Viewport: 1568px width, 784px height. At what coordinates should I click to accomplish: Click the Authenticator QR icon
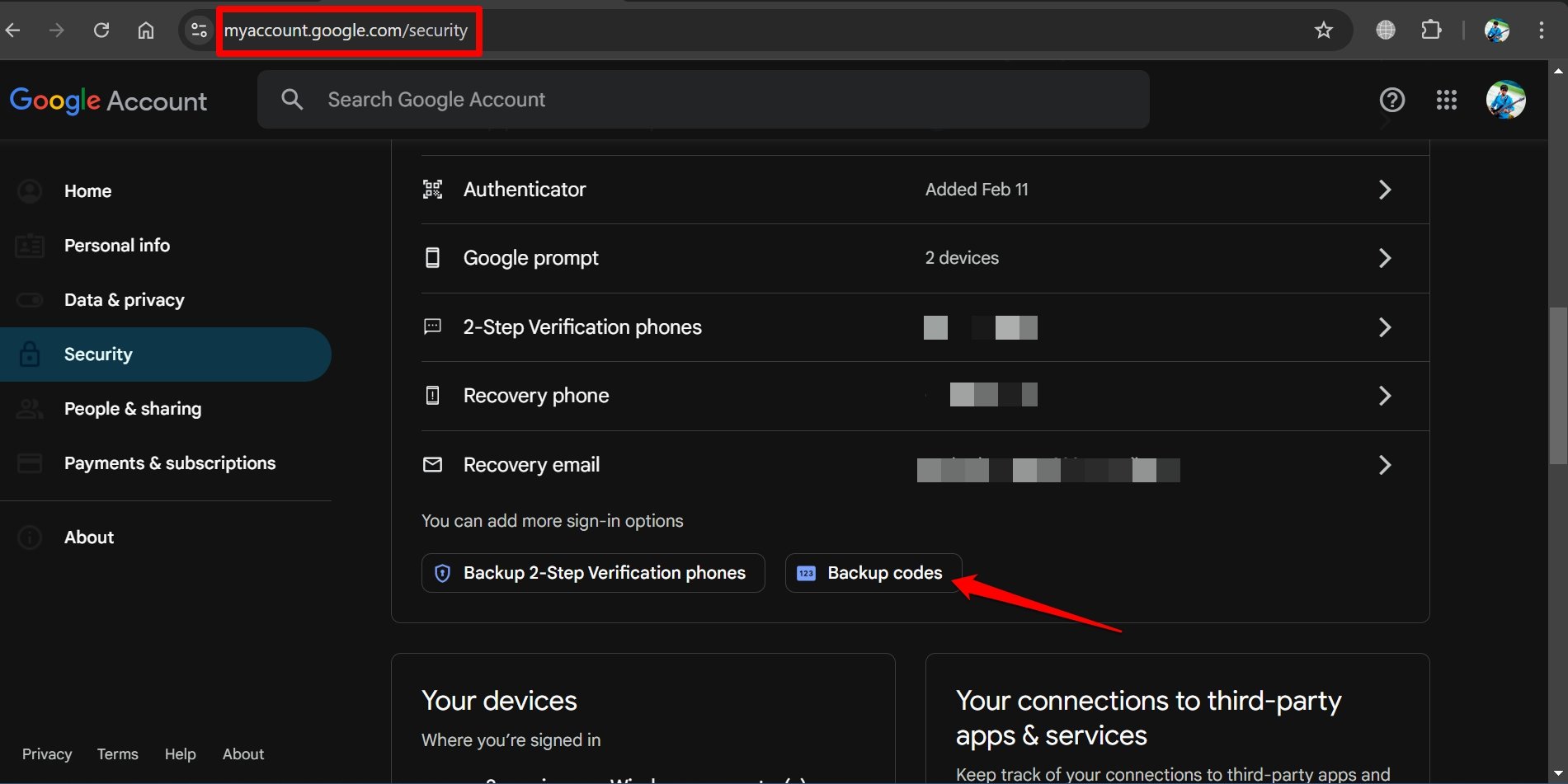pos(432,190)
